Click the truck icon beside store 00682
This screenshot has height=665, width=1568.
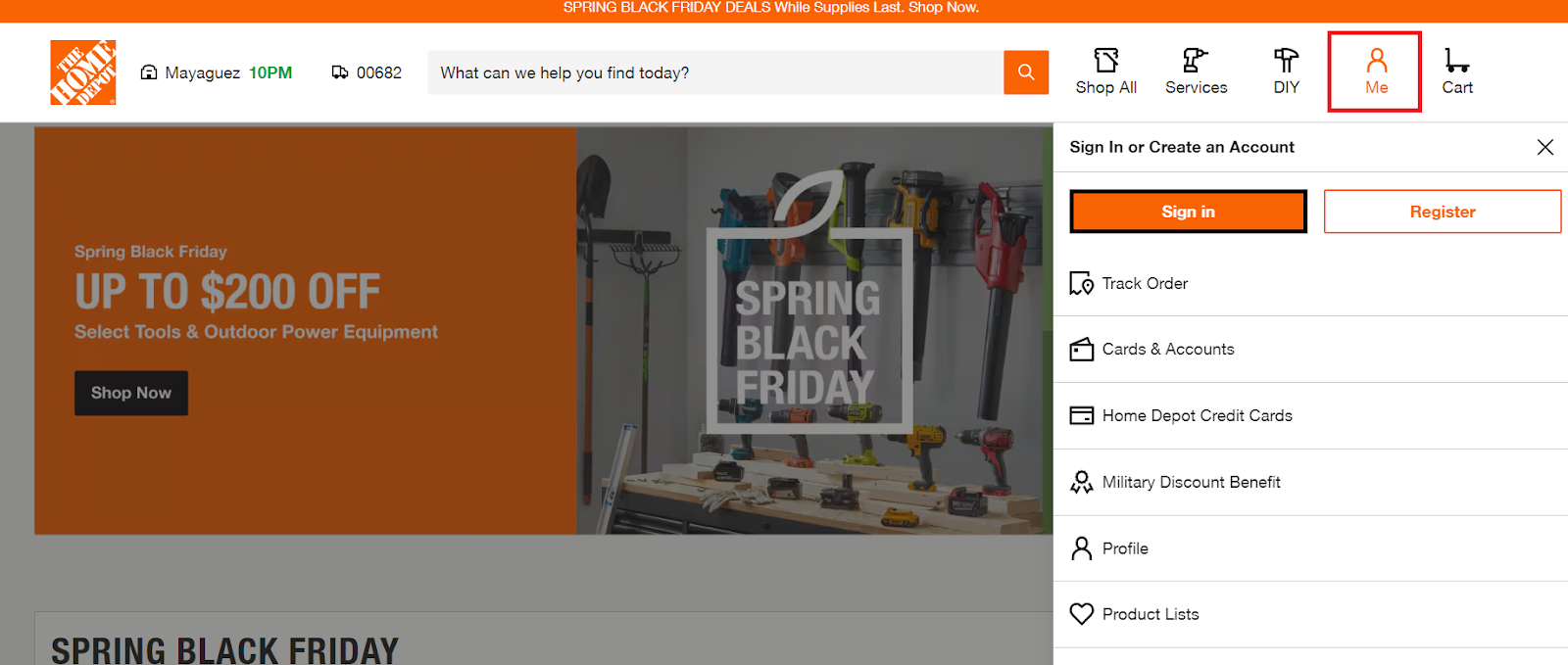[340, 71]
